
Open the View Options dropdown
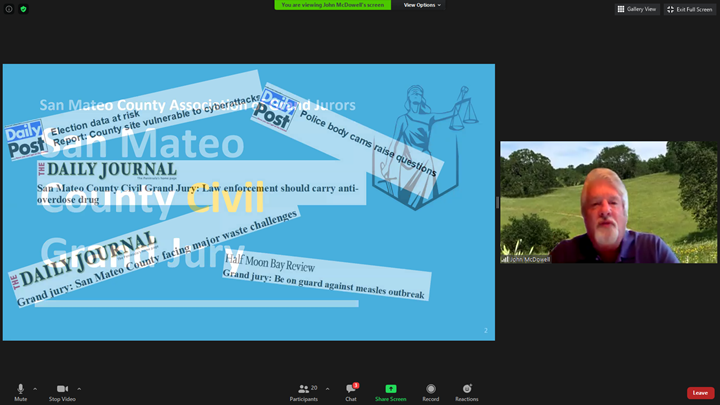(422, 5)
